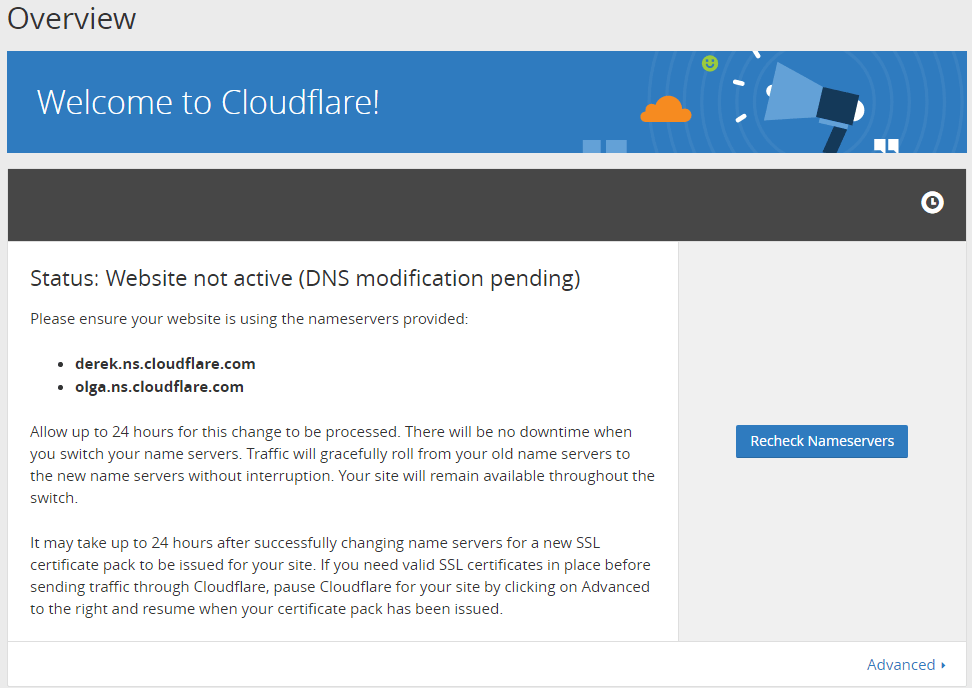Click the Welcome to Cloudflare! banner title
The width and height of the screenshot is (972, 688).
(208, 102)
